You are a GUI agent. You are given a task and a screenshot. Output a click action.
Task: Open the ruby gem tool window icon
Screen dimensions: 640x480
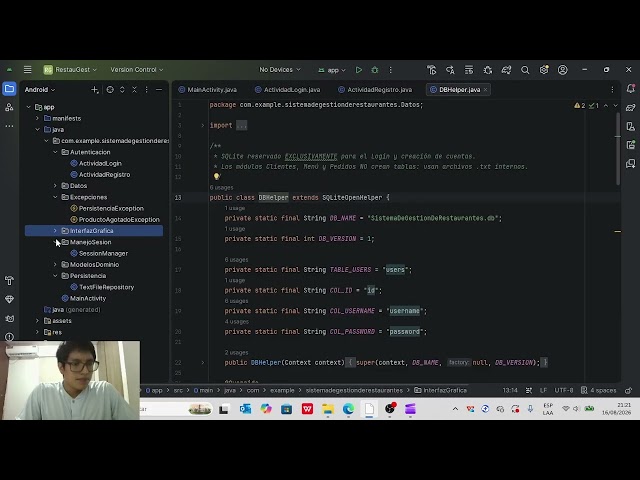pyautogui.click(x=9, y=299)
